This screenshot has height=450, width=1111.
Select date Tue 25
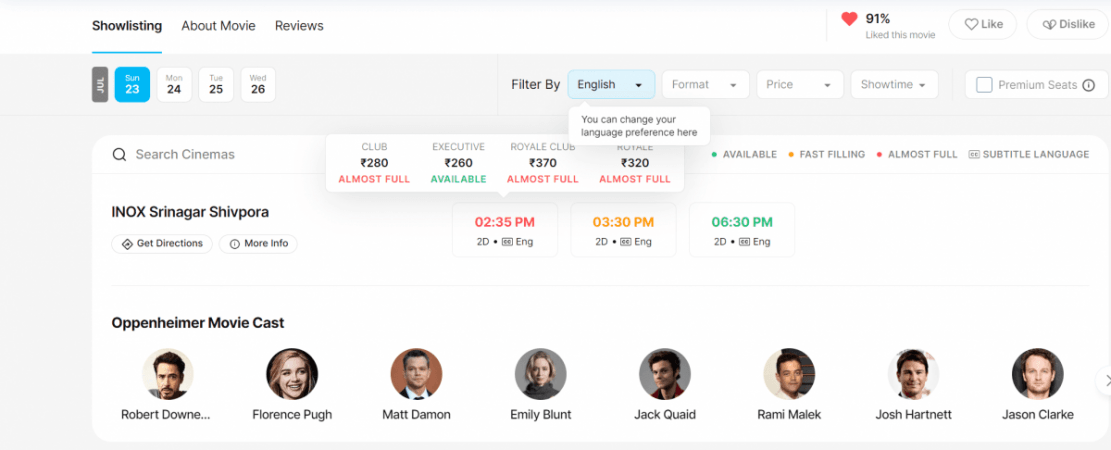point(216,84)
